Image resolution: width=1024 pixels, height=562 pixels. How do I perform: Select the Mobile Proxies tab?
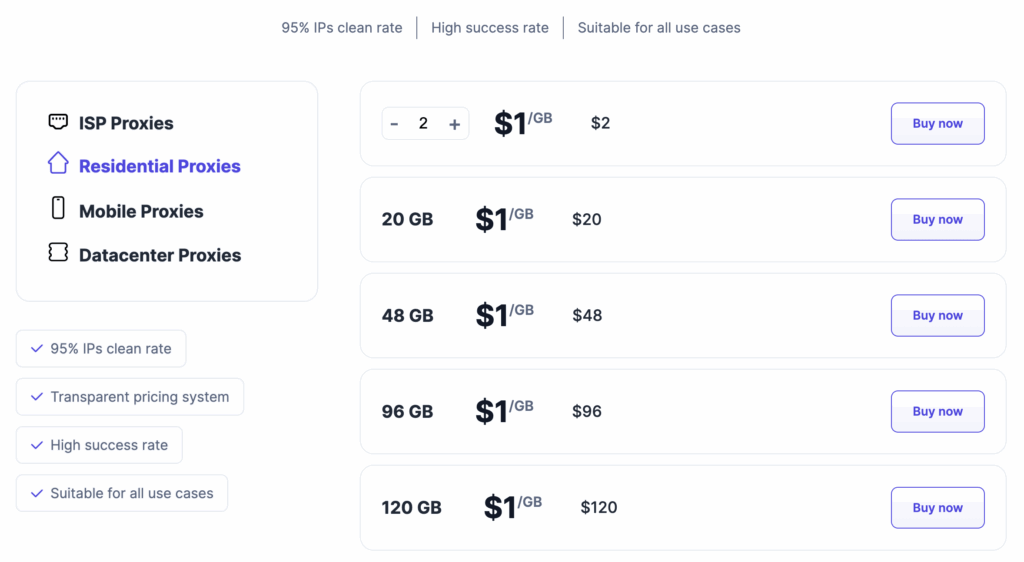(141, 211)
